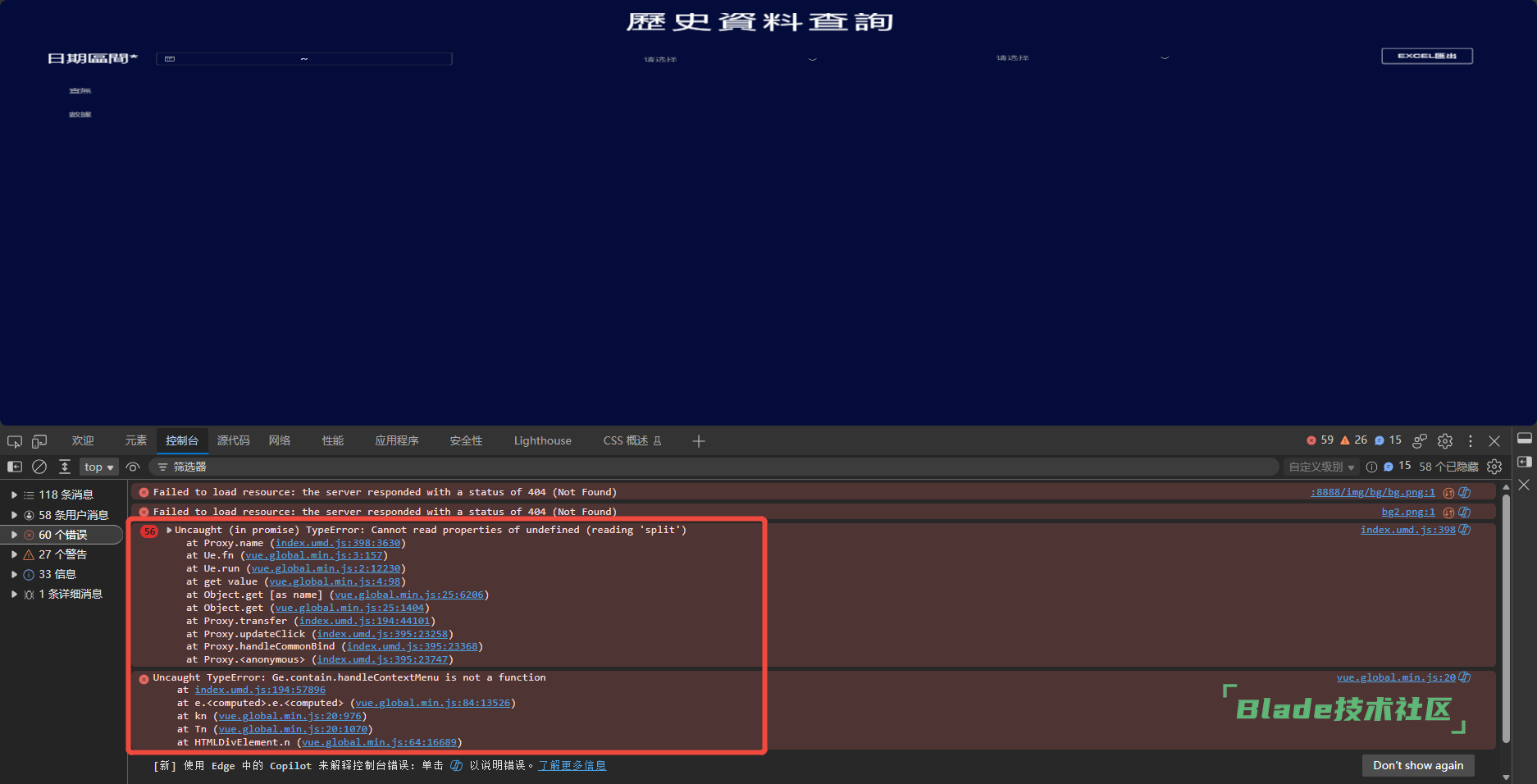Add a new tool tab with plus icon
The width and height of the screenshot is (1537, 784).
tap(699, 441)
